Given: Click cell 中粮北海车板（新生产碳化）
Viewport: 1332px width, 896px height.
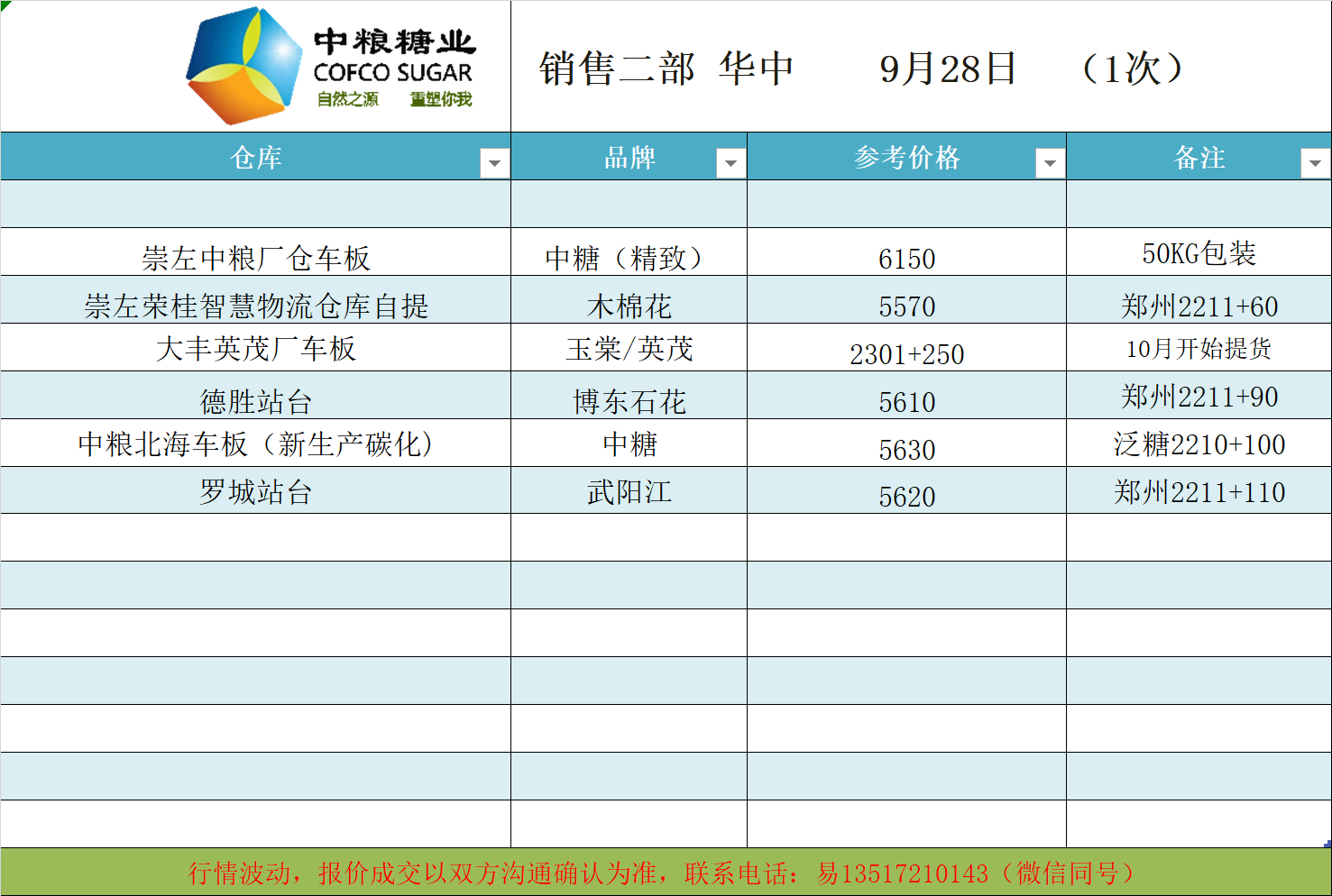Looking at the screenshot, I should (256, 443).
